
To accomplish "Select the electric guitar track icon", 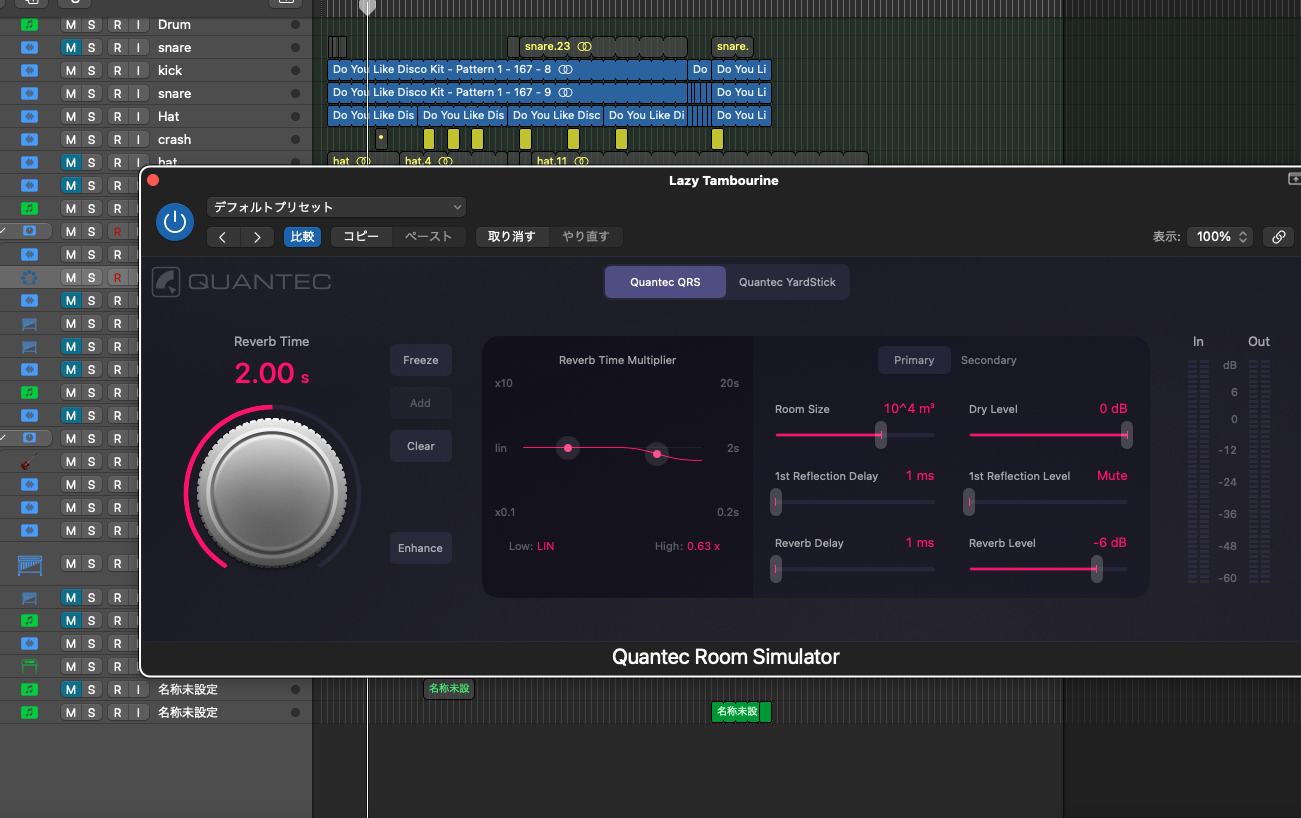I will click(x=30, y=461).
